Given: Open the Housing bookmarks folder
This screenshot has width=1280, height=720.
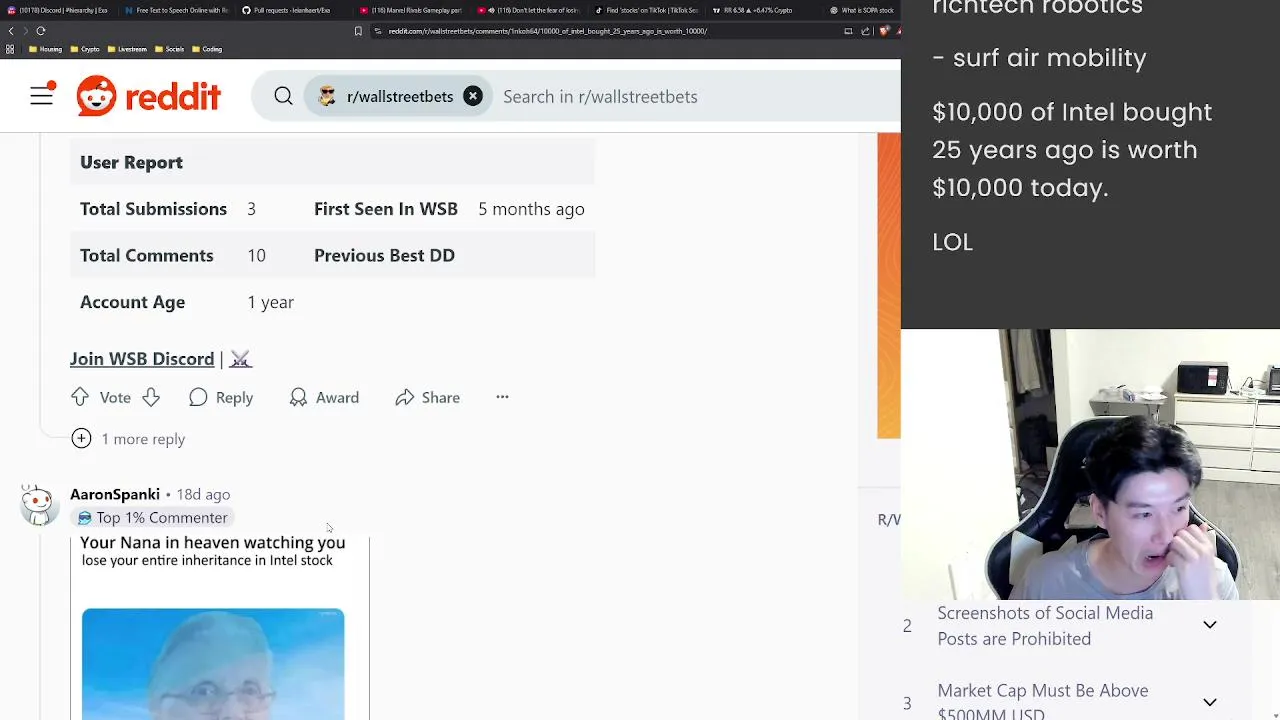Looking at the screenshot, I should tap(46, 49).
